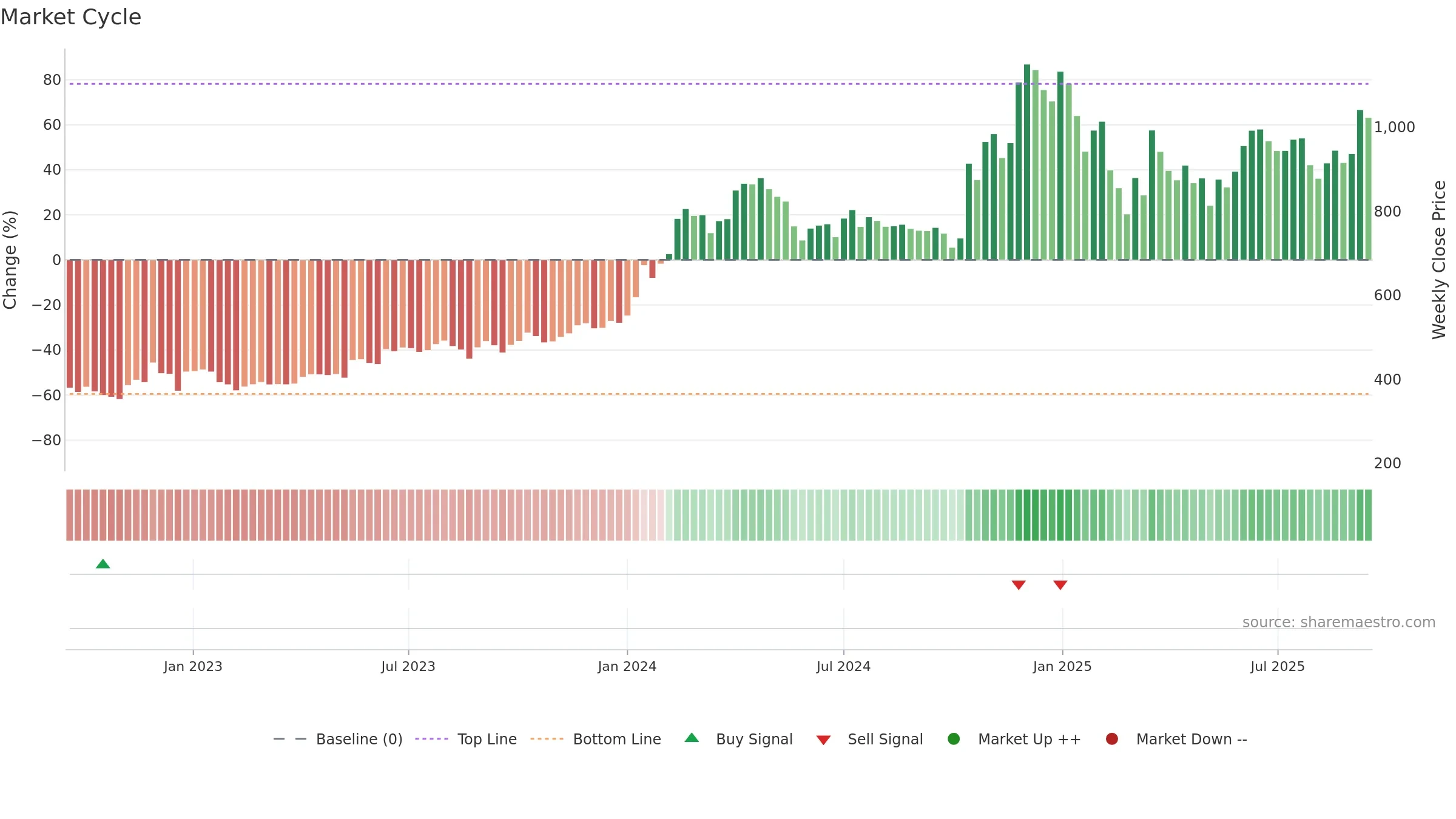The height and width of the screenshot is (819, 1456).
Task: Click the red Market Down legend circle icon
Action: point(1112,739)
